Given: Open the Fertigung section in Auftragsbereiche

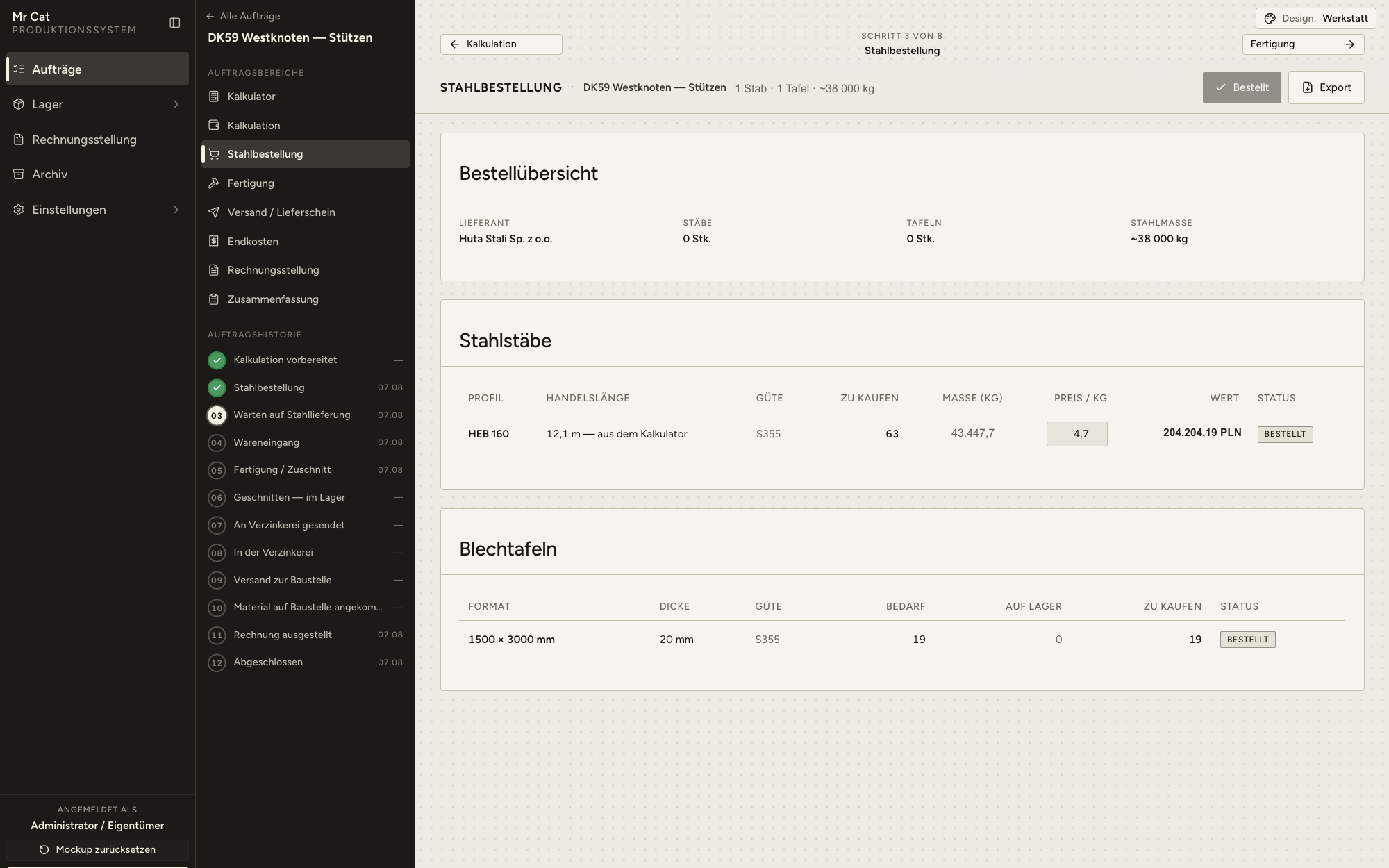Looking at the screenshot, I should tap(306, 183).
